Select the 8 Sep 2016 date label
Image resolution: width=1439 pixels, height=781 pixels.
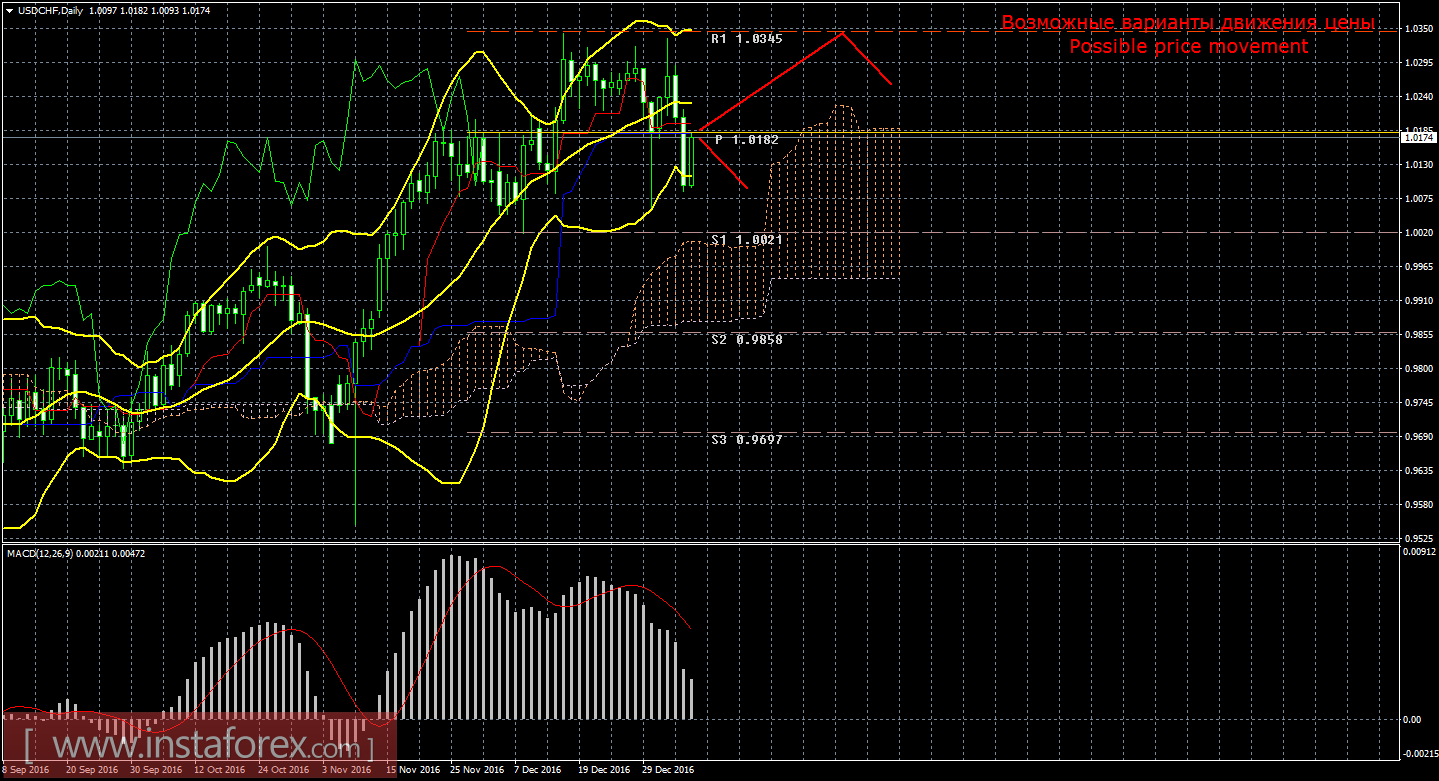click(x=26, y=770)
